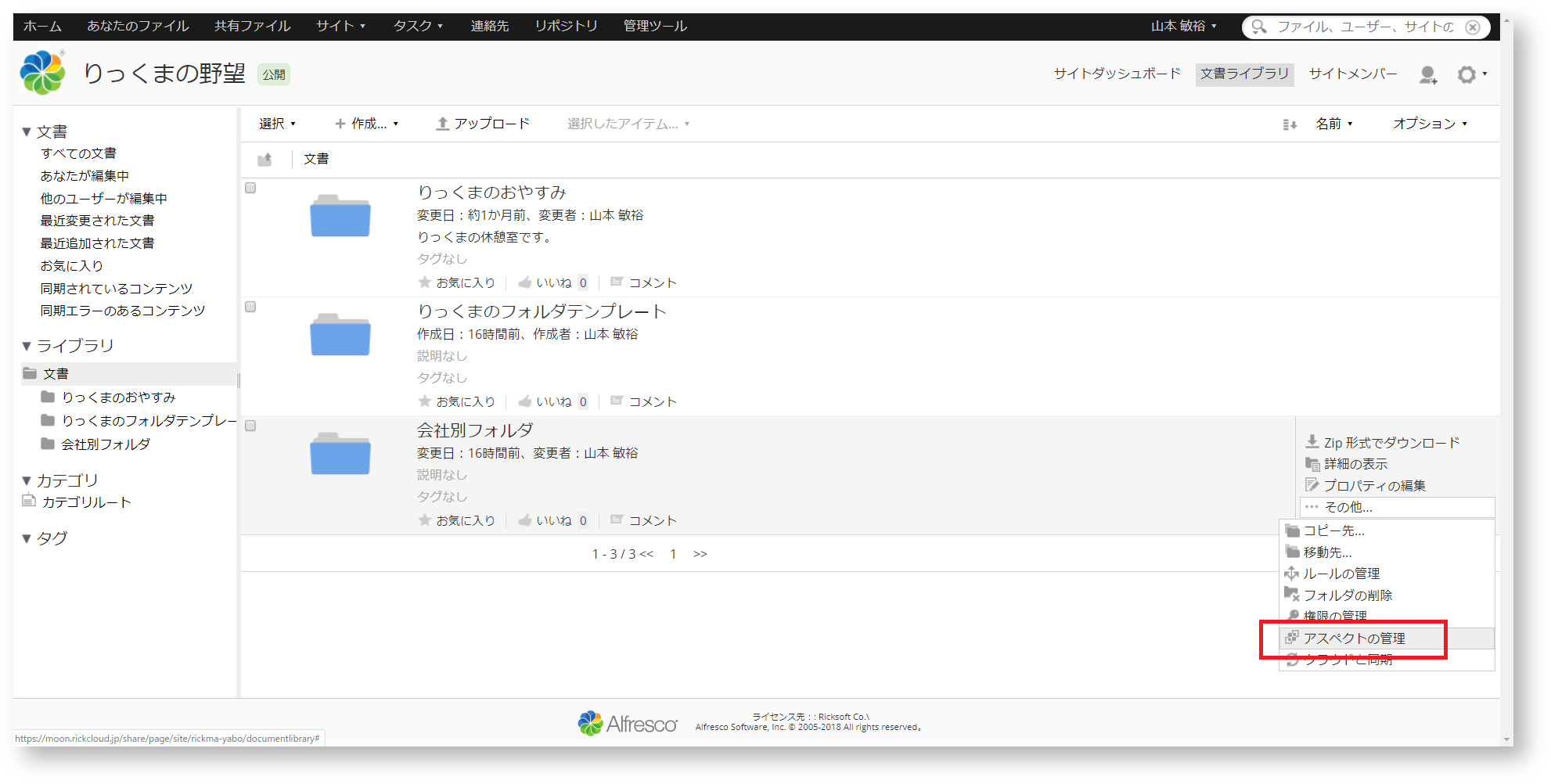
Task: Like the りっくまのおやすみ folder
Action: (x=545, y=282)
